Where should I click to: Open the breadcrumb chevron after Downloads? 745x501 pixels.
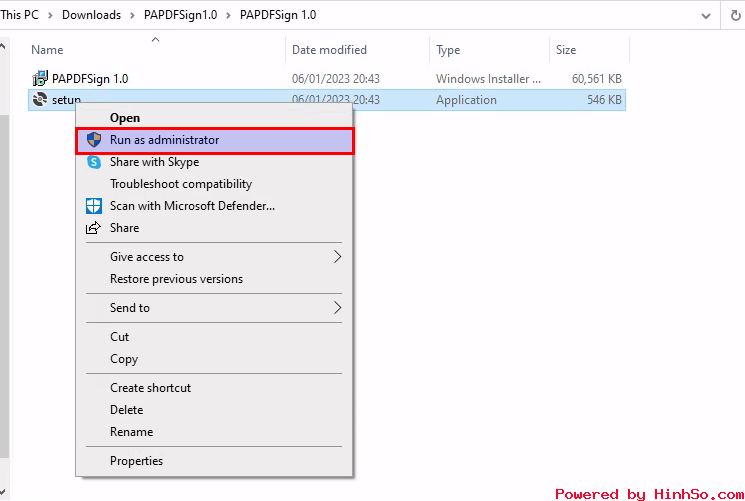click(133, 15)
